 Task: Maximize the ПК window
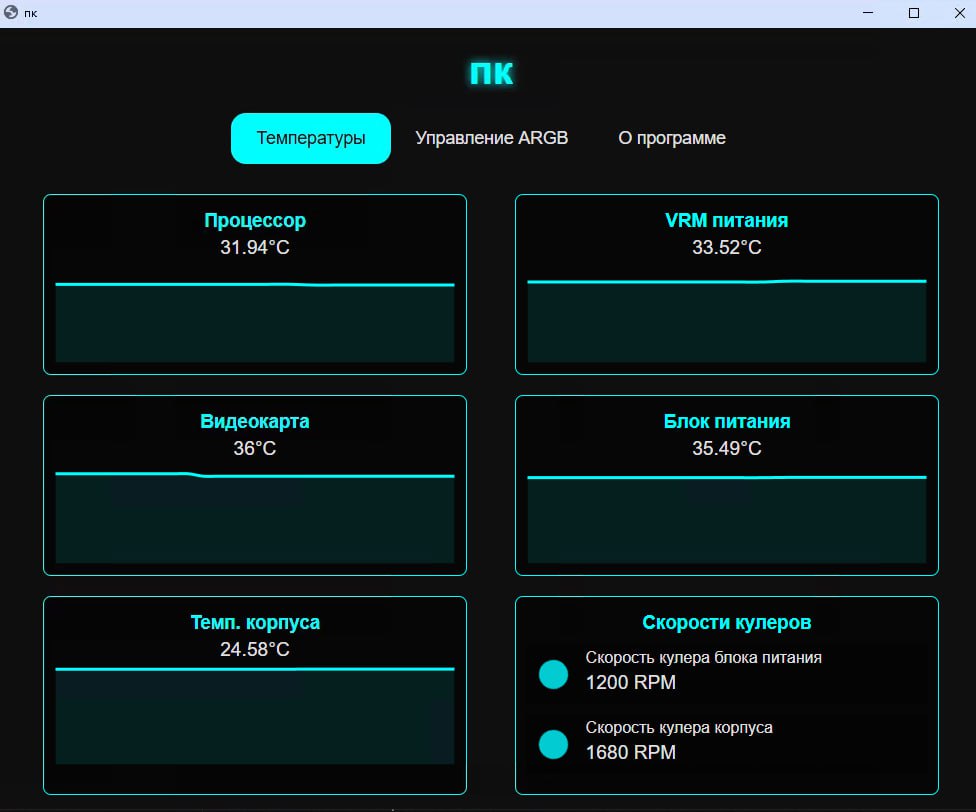[x=913, y=13]
